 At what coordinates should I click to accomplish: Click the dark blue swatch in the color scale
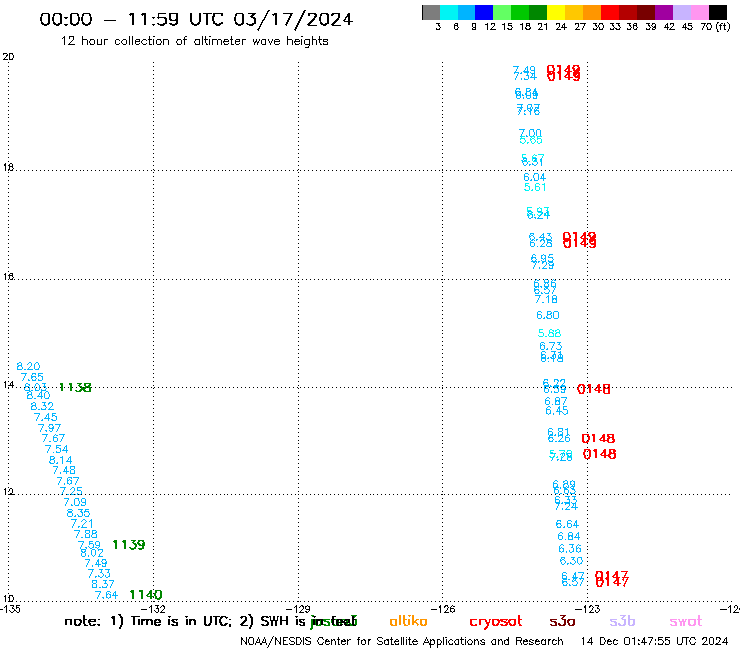point(484,12)
